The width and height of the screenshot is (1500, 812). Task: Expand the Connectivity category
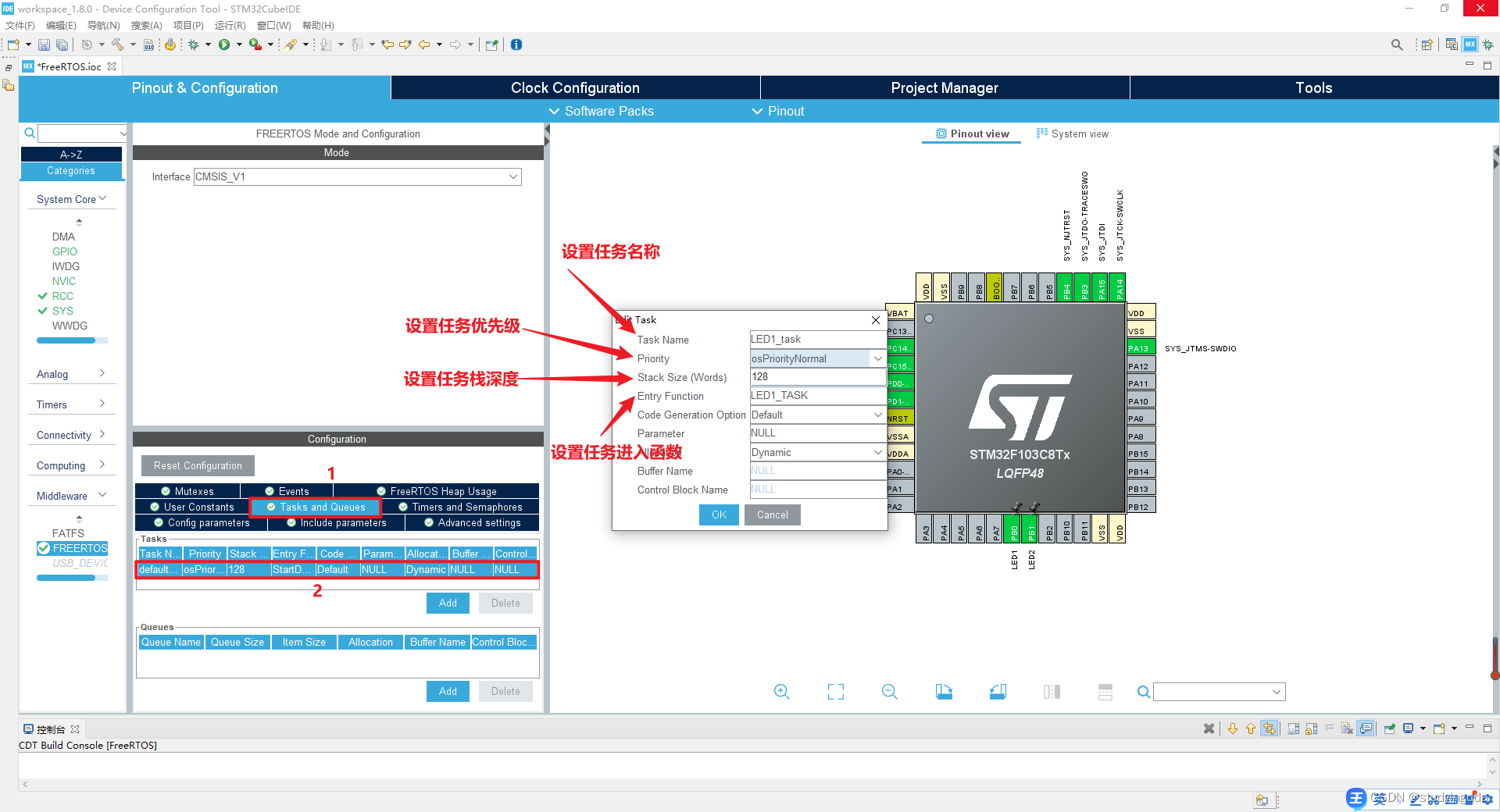[x=71, y=435]
